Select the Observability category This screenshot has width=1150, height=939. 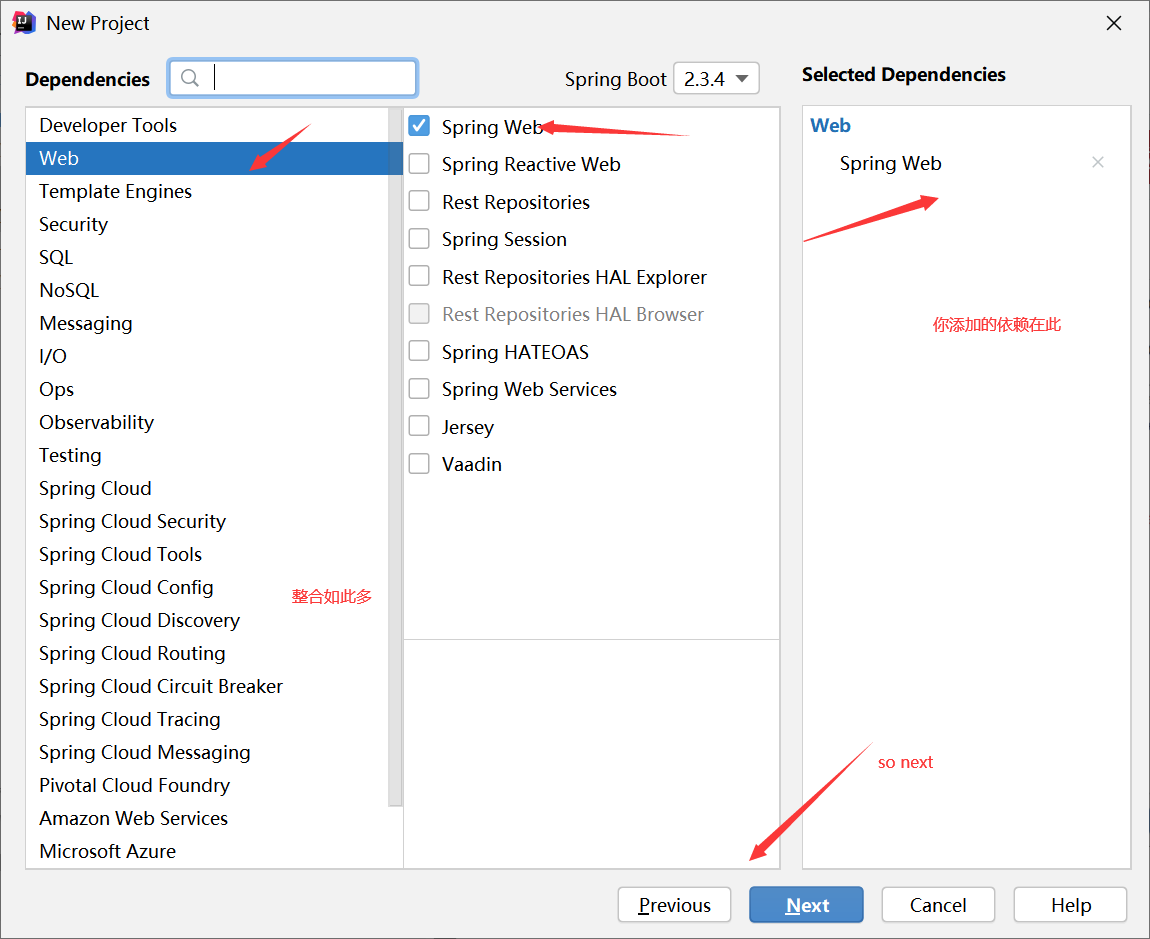[x=208, y=423]
